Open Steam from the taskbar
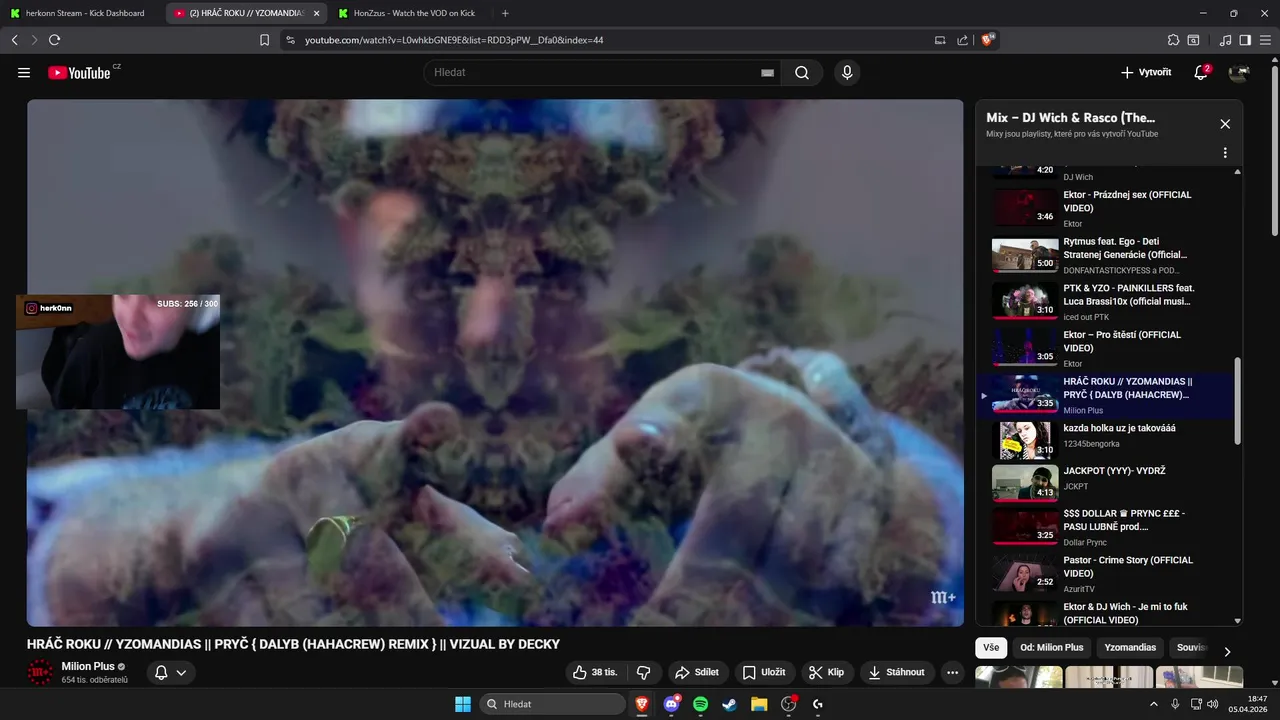Screen dimensions: 1280x720 point(730,704)
